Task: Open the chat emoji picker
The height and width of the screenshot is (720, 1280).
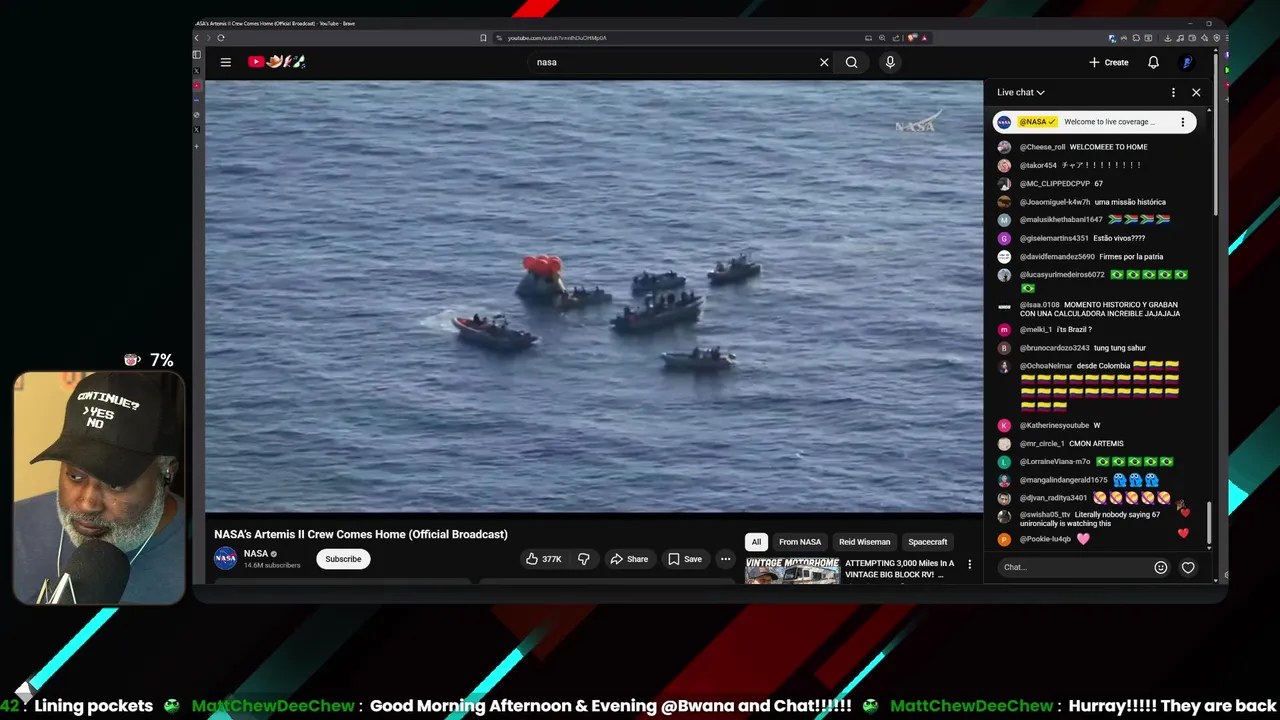Action: click(1161, 567)
